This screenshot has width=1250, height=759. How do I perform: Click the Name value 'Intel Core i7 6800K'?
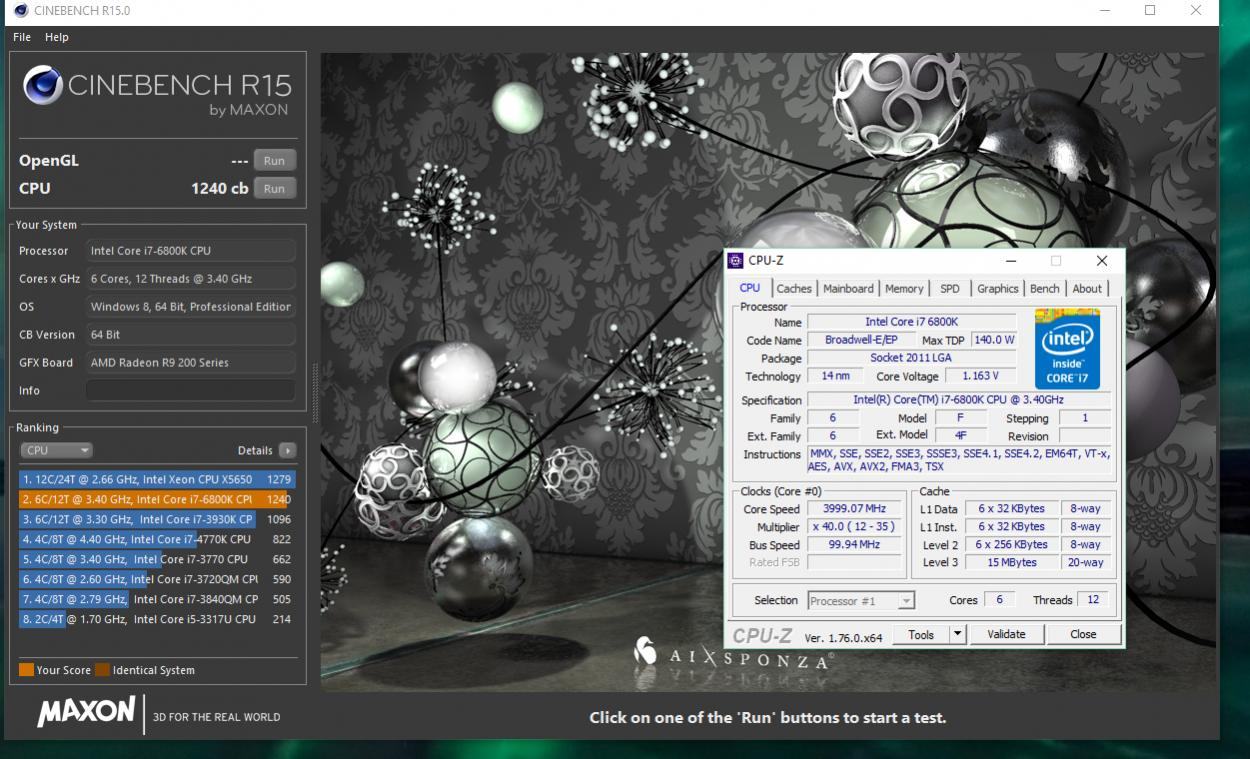point(911,322)
